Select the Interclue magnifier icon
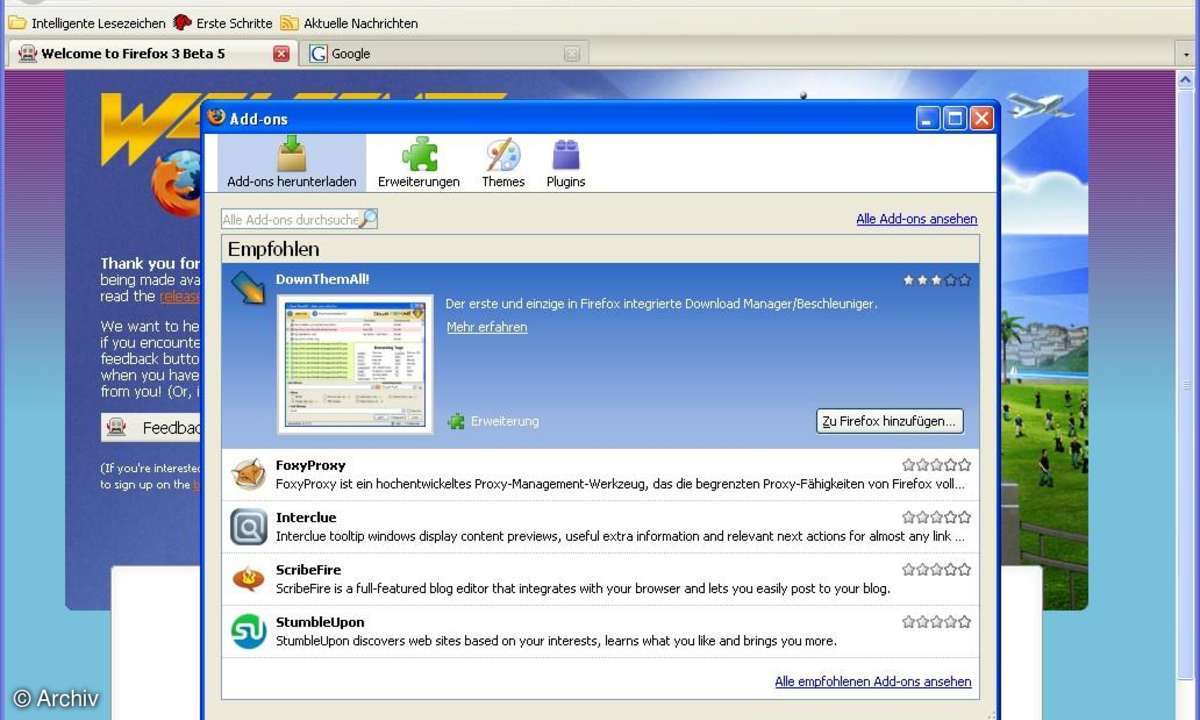 (x=249, y=526)
